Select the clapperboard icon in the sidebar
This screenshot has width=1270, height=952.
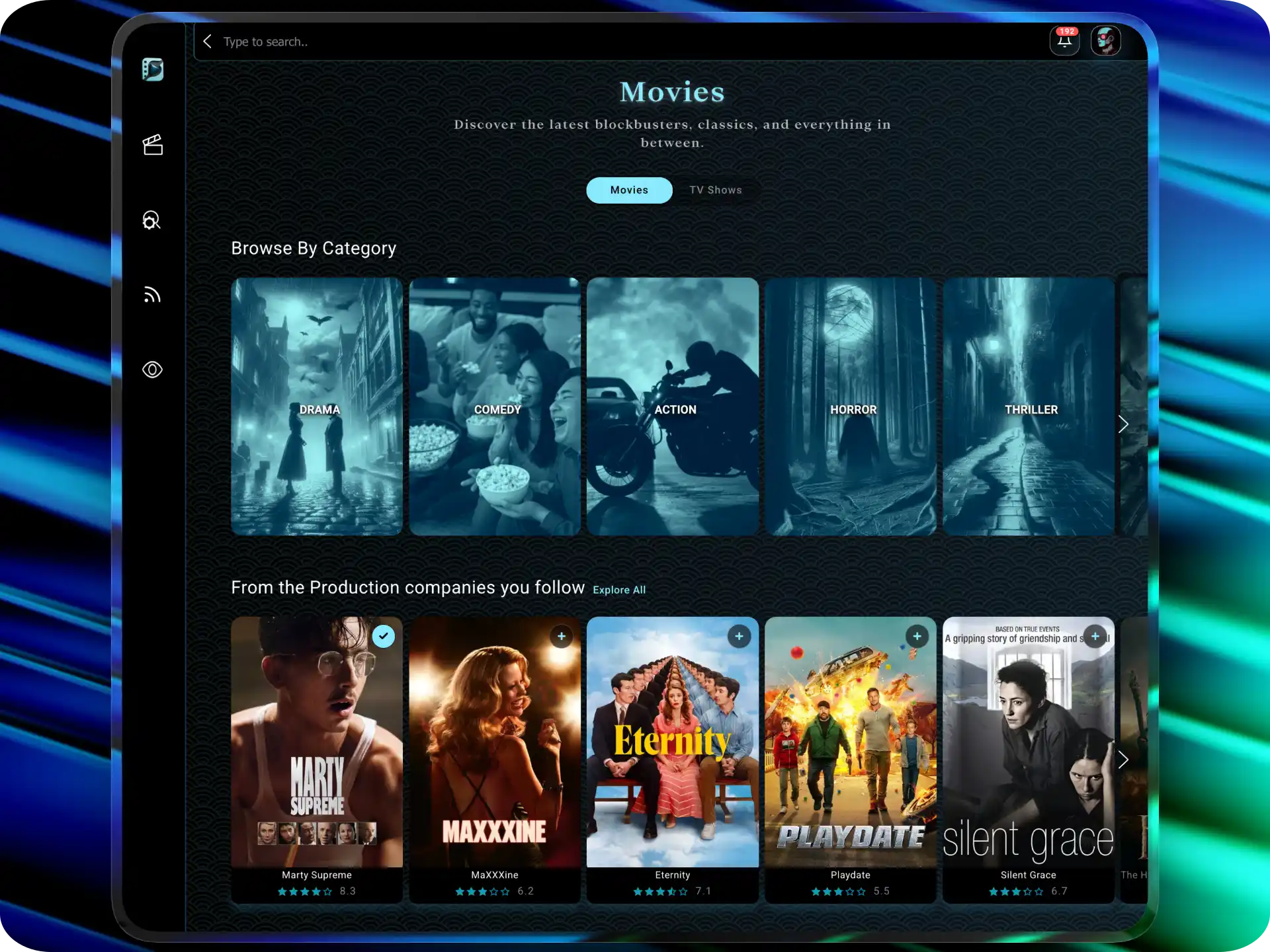(x=153, y=145)
